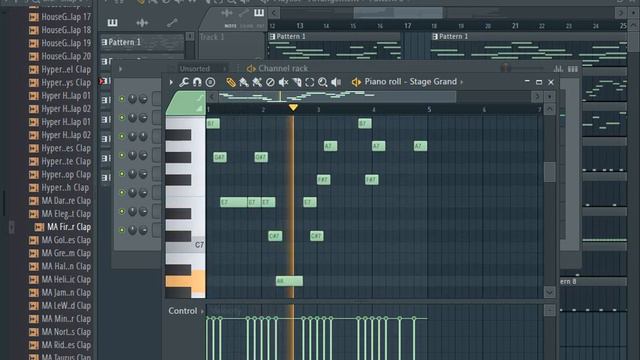The width and height of the screenshot is (640, 360).
Task: Open the piano roll time-marker dropdown arrow
Action: (x=549, y=97)
